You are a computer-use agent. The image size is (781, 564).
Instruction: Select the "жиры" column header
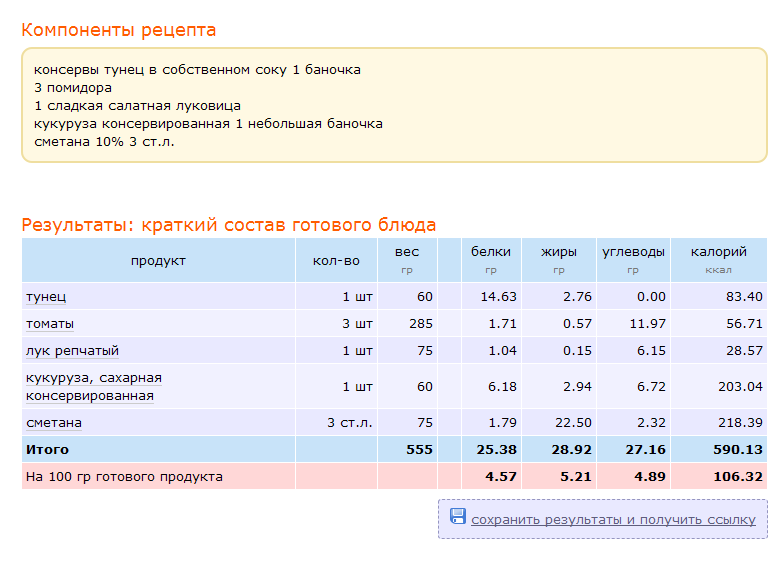coord(559,253)
